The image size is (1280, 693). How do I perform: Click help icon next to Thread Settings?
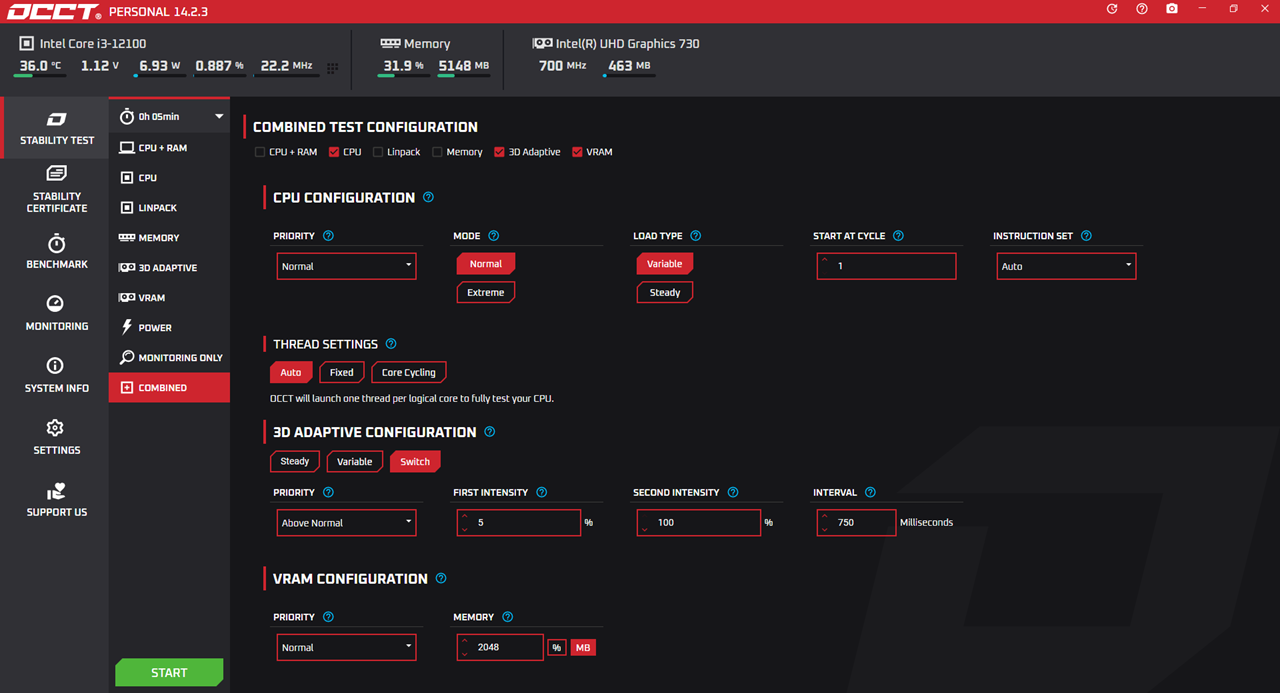pyautogui.click(x=391, y=344)
